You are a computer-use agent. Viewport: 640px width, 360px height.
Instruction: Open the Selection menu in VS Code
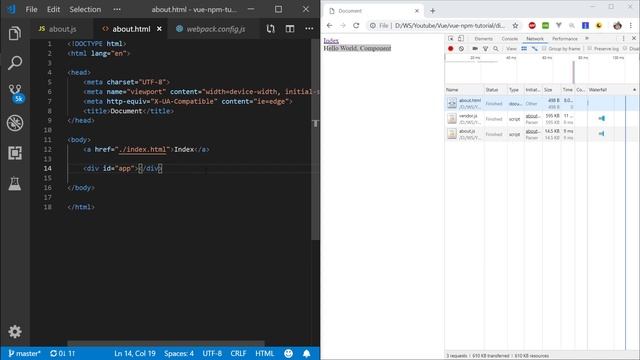pyautogui.click(x=85, y=9)
